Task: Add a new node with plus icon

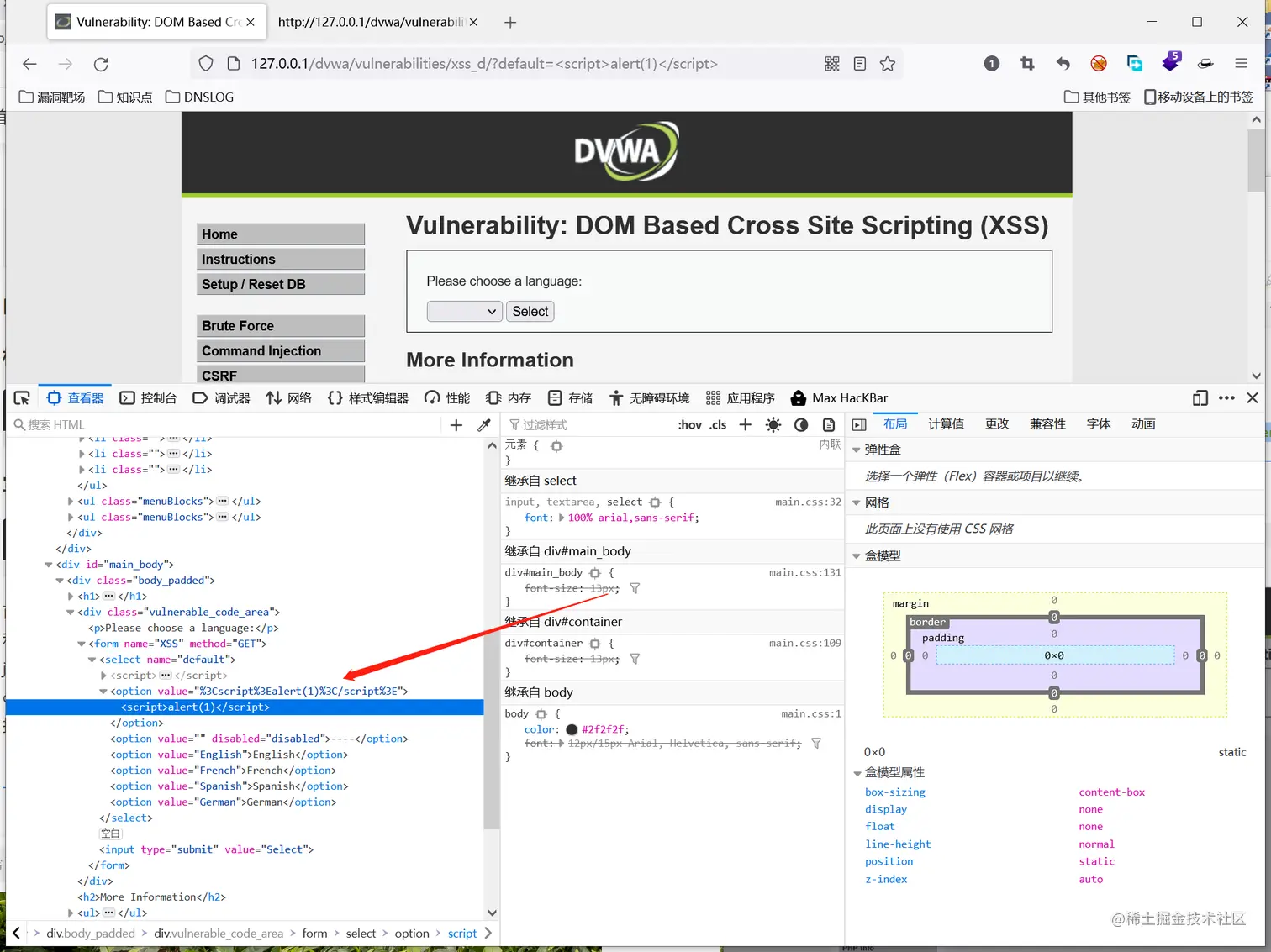Action: (456, 425)
